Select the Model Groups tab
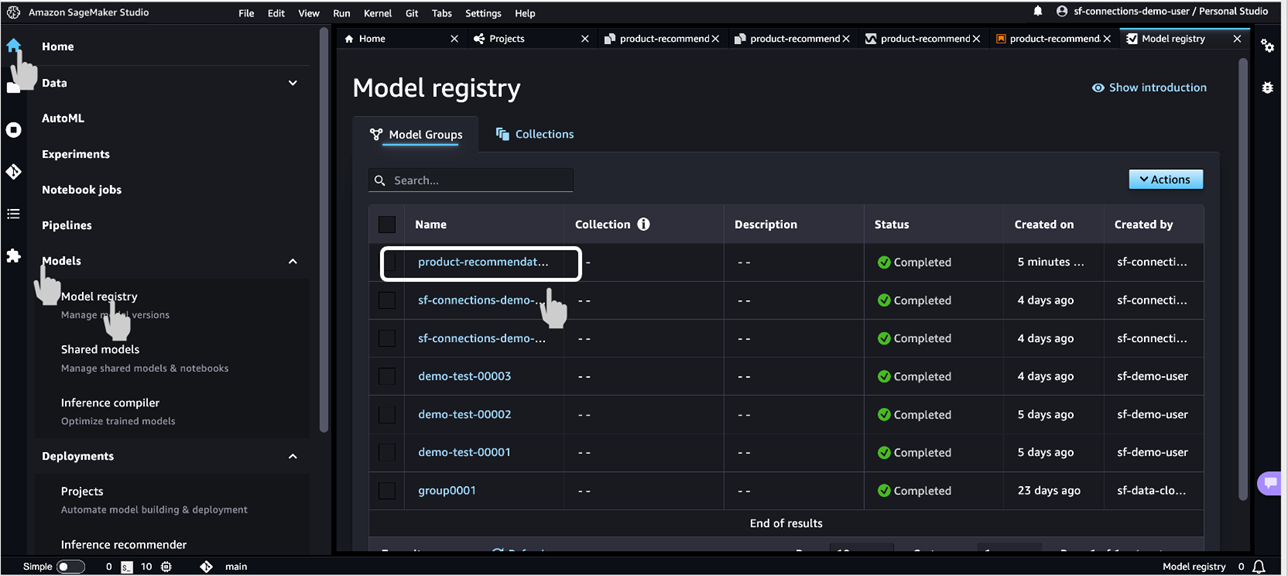 (x=416, y=134)
